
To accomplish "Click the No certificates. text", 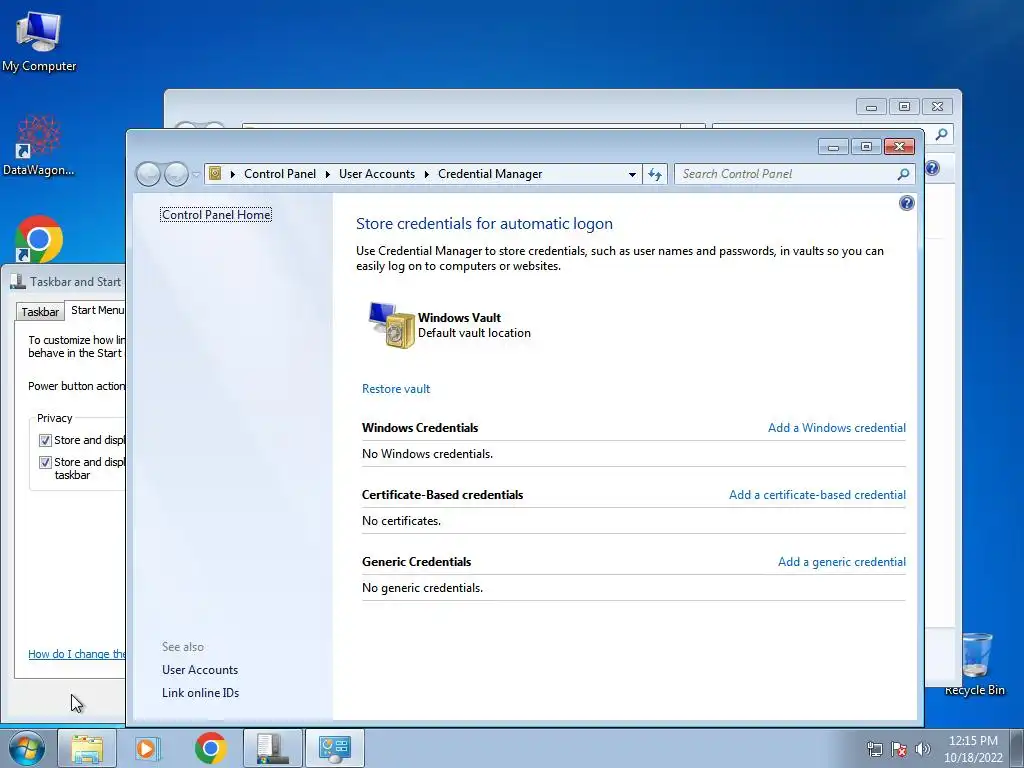I will pos(401,520).
